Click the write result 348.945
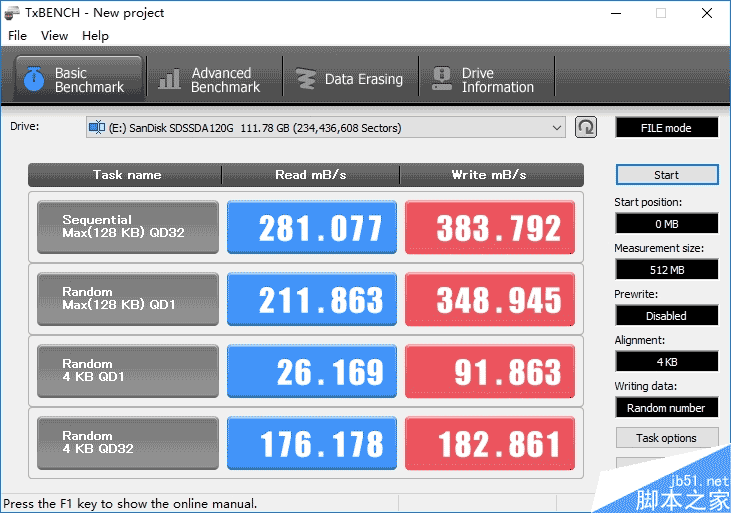 point(490,299)
